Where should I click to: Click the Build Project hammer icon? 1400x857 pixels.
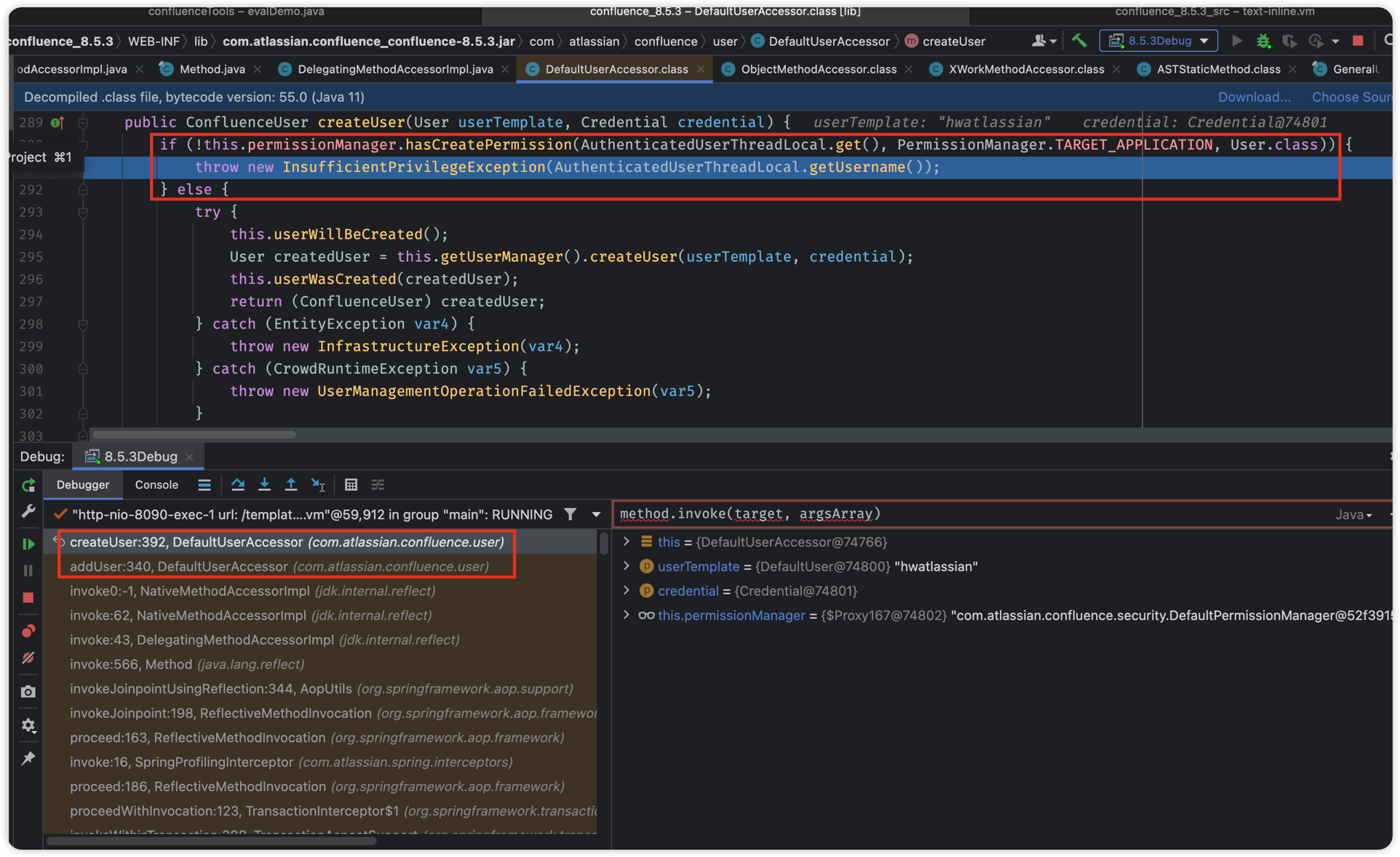click(x=1079, y=41)
